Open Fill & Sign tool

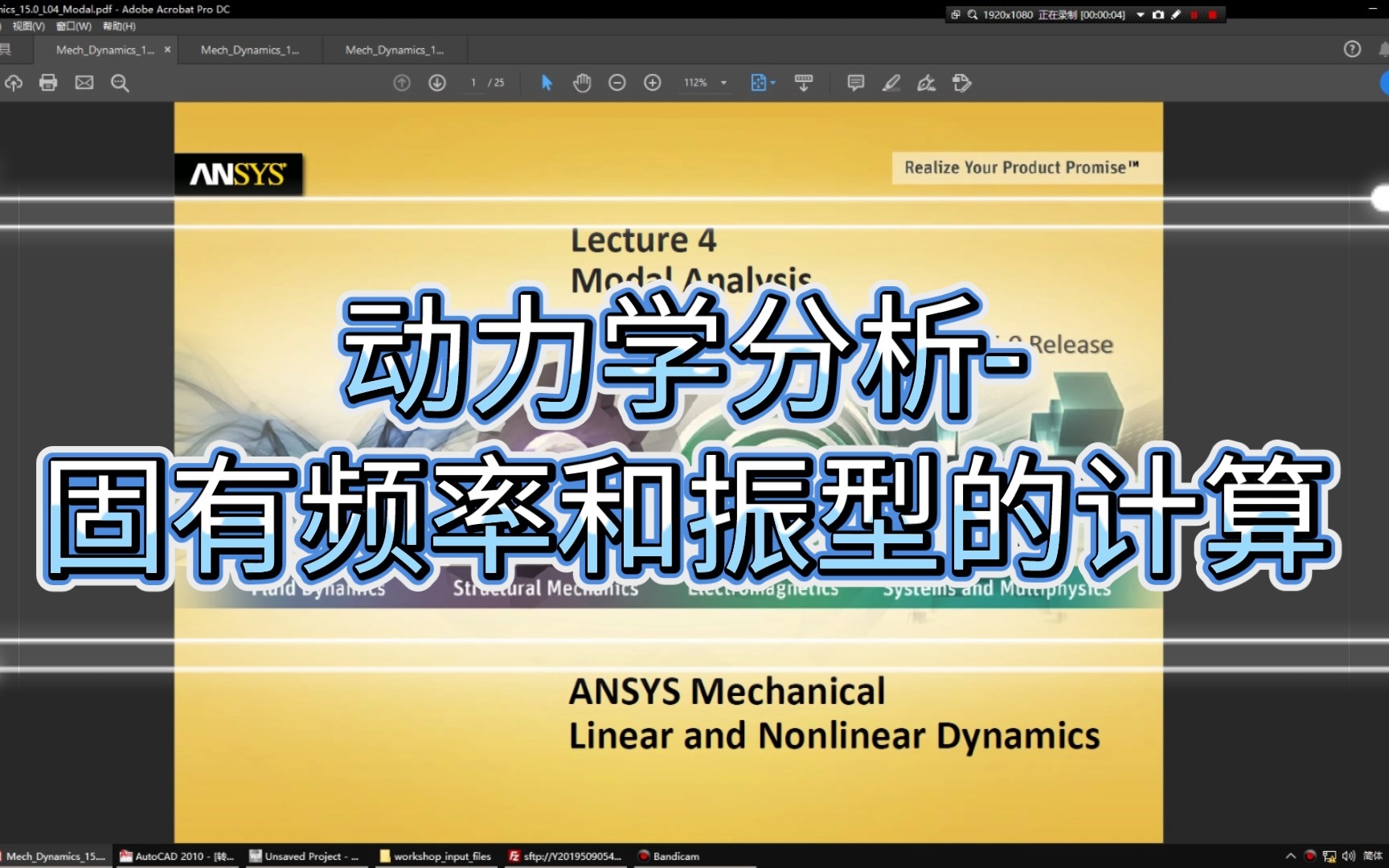pos(926,83)
